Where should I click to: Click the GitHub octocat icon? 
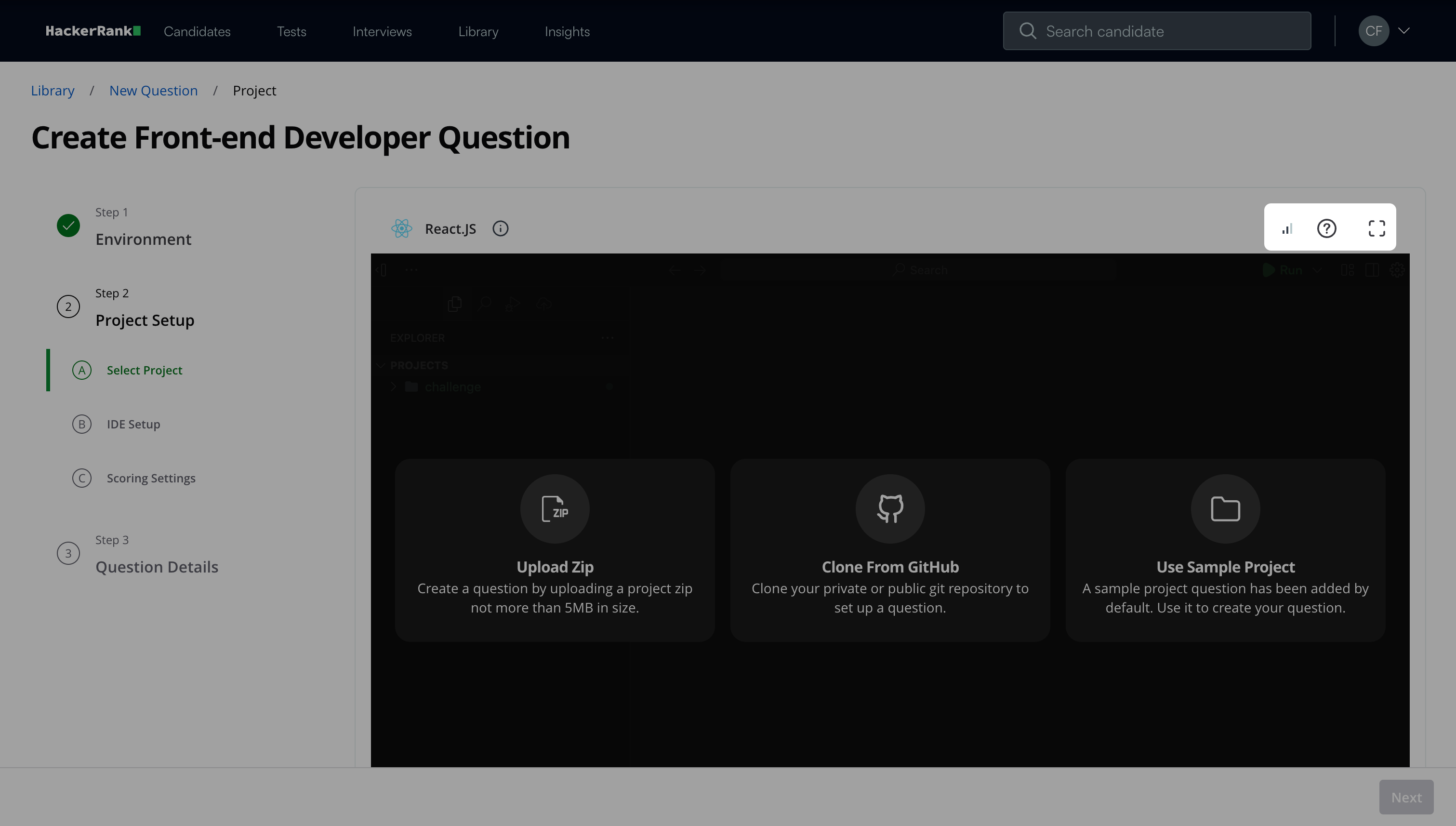pyautogui.click(x=890, y=508)
